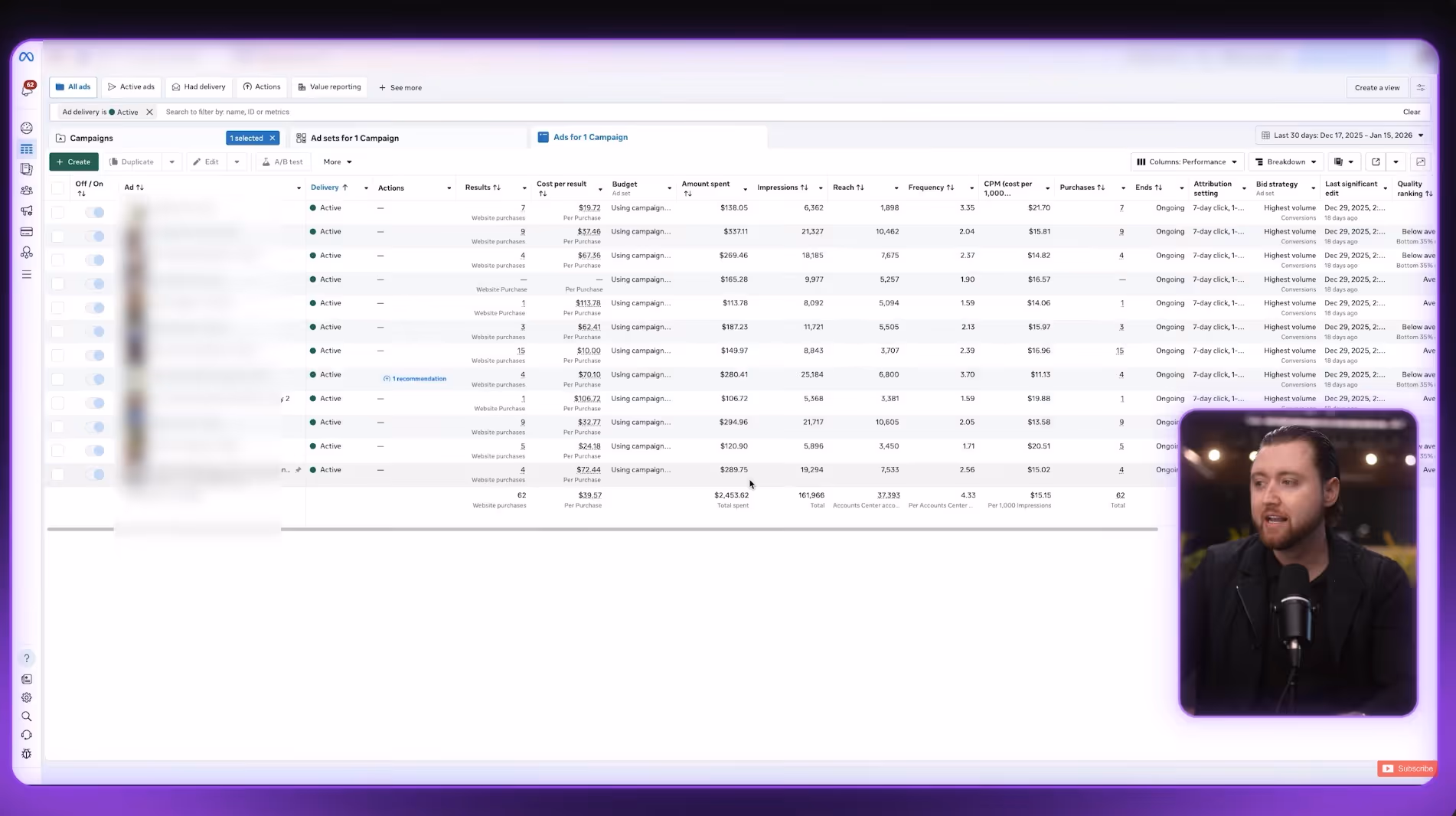Click the Meta logo
This screenshot has height=816, width=1456.
tap(27, 57)
